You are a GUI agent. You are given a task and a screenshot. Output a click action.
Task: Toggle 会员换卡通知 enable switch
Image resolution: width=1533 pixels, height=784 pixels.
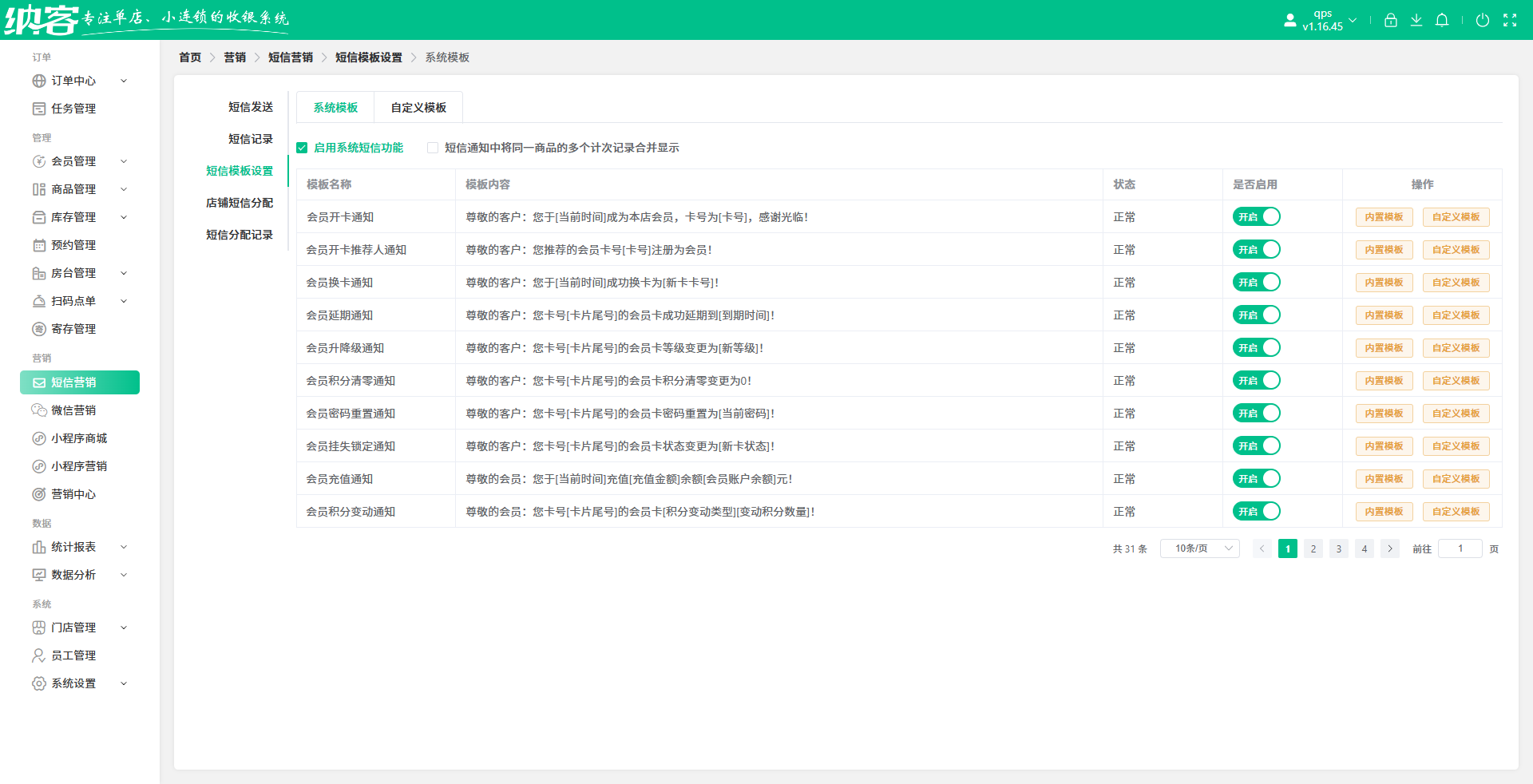click(1257, 282)
